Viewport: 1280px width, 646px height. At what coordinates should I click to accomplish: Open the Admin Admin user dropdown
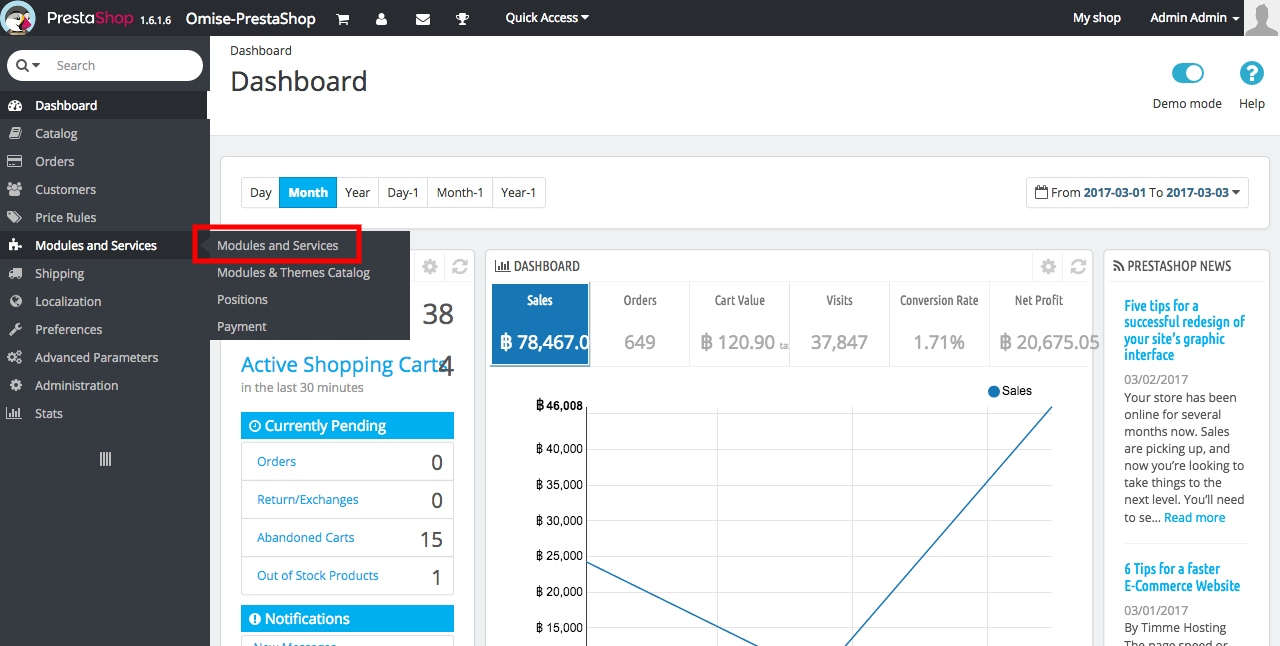(1194, 18)
